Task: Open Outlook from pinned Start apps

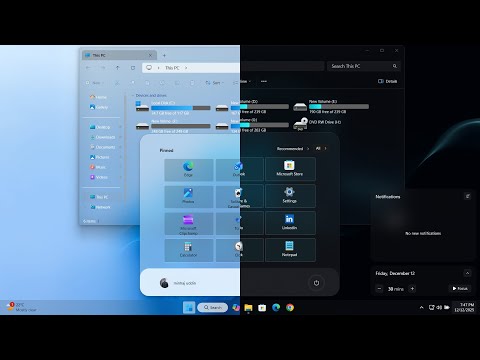Action: coord(240,170)
